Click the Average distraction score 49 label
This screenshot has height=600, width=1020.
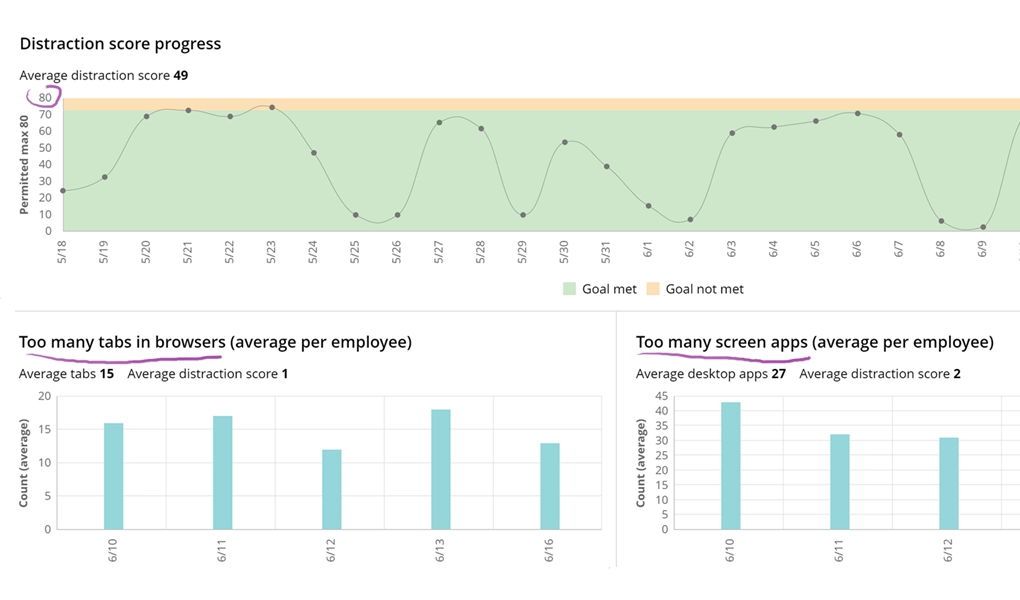tap(106, 75)
